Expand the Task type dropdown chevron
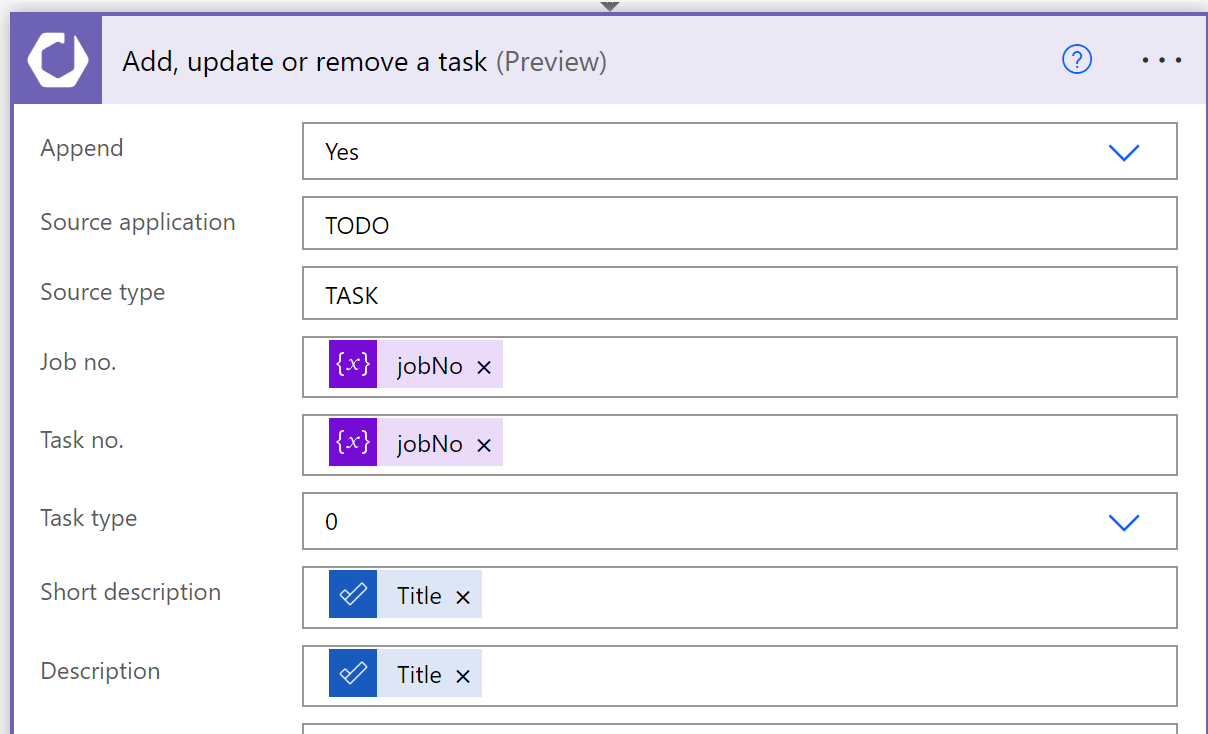 click(1124, 522)
